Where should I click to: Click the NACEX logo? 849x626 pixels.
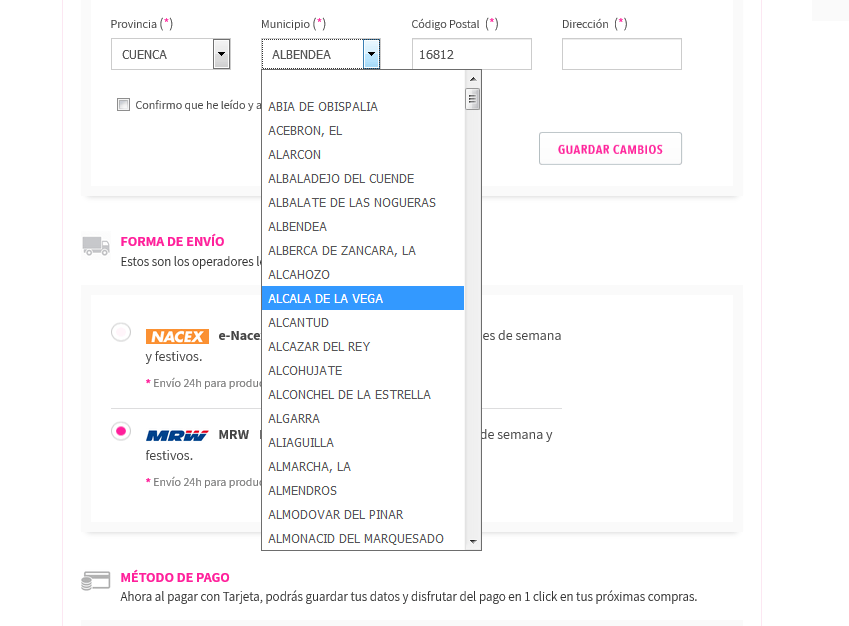click(177, 336)
